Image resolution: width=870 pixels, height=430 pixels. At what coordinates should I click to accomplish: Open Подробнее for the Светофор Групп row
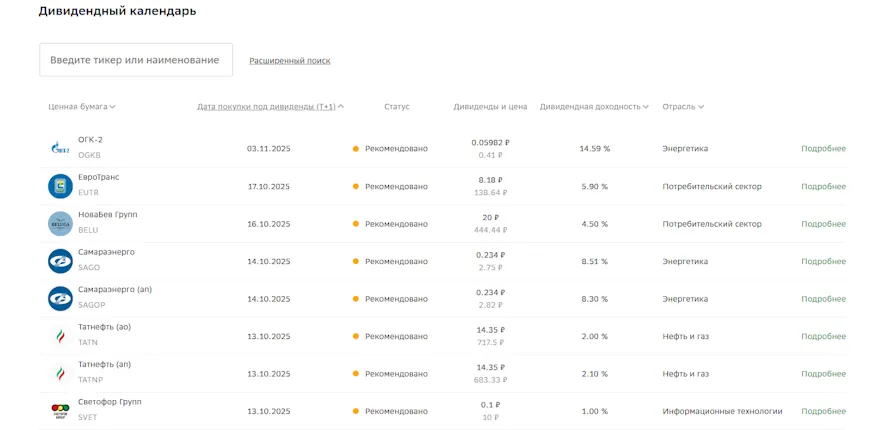point(823,411)
